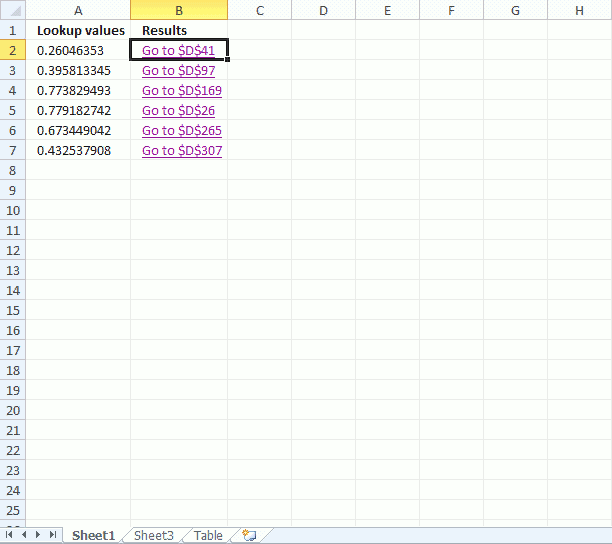Image resolution: width=612 pixels, height=544 pixels.
Task: Switch to the Table sheet tab
Action: tap(208, 535)
